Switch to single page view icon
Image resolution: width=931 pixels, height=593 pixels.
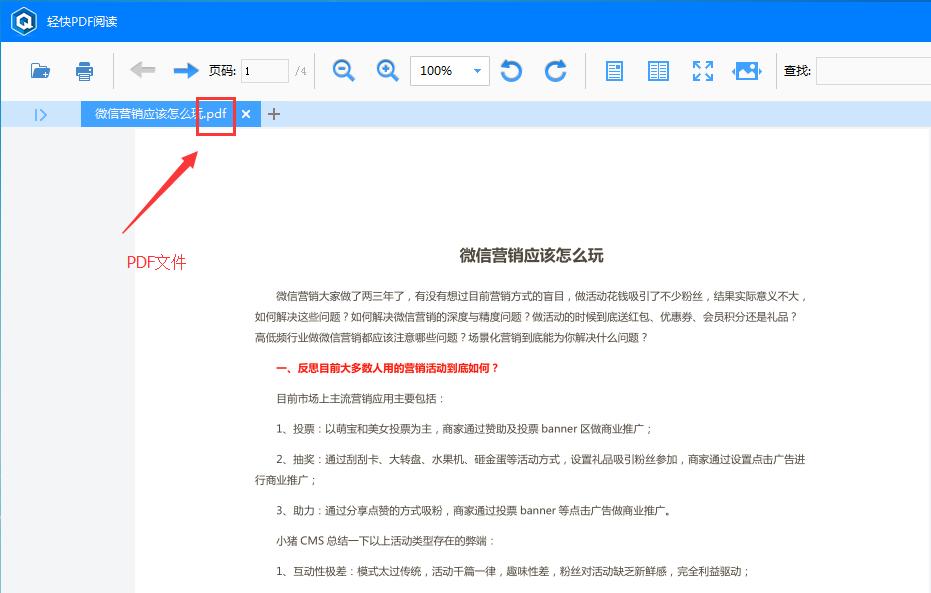coord(613,71)
